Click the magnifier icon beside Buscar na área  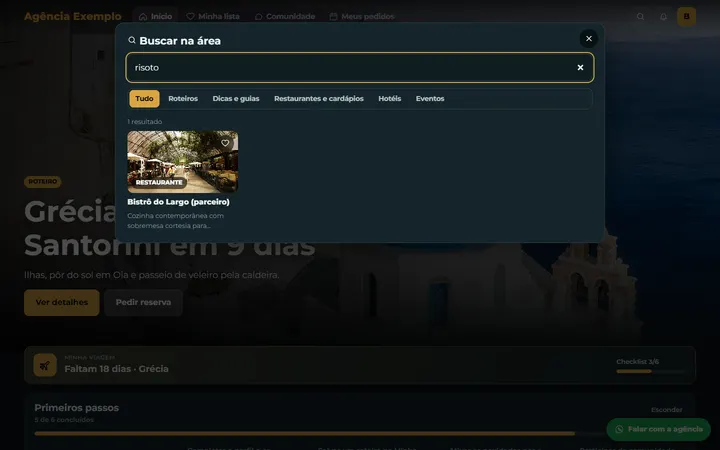coord(132,40)
